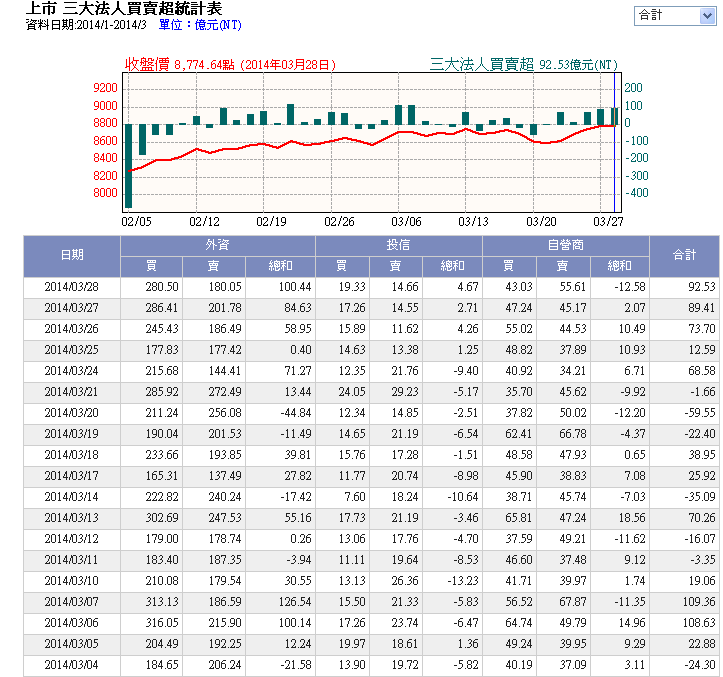Select the 2014/03/18 date cell
Viewport: 723px width, 677px height.
pos(71,455)
